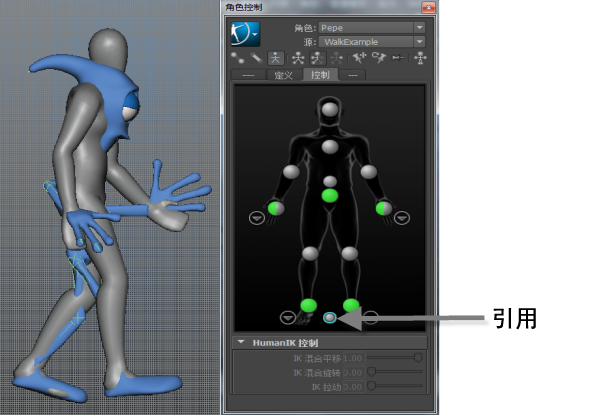This screenshot has width=599, height=415.
Task: Open the 角色 Pepe dropdown
Action: [372, 28]
